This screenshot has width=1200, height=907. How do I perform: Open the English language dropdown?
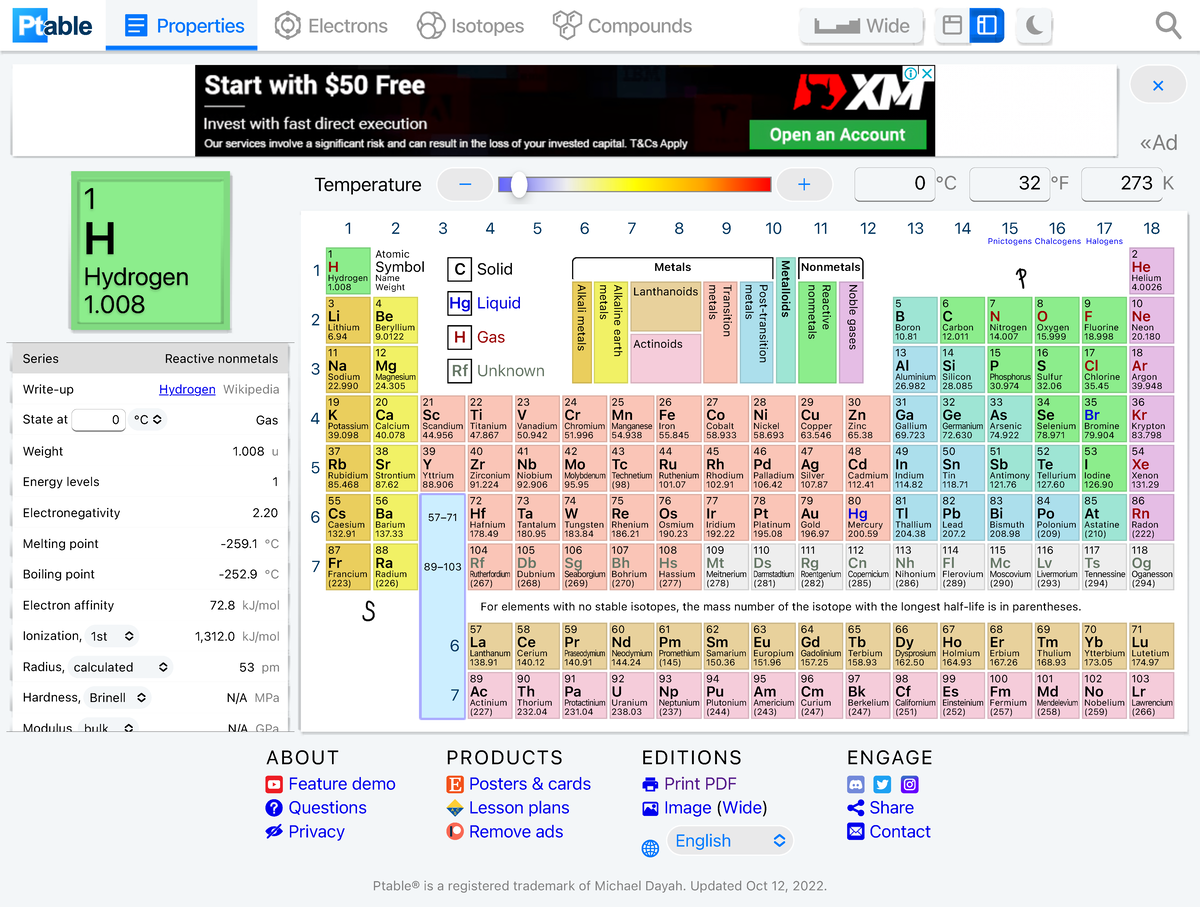[x=729, y=841]
